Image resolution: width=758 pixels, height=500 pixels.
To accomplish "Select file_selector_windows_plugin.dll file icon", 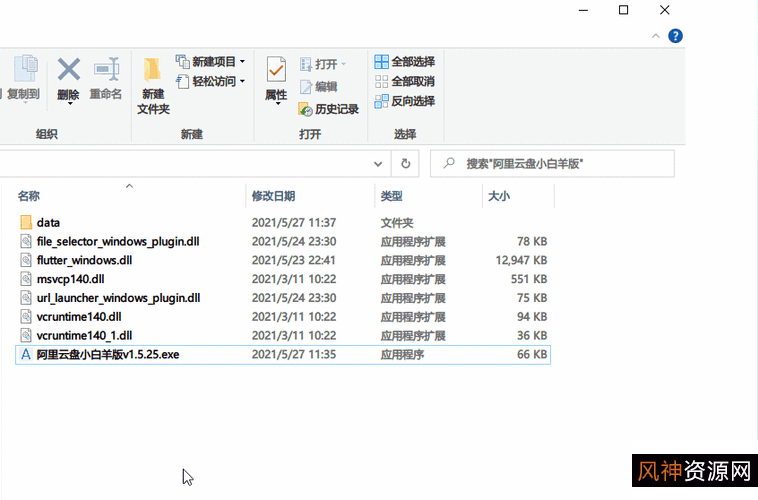I will (26, 241).
